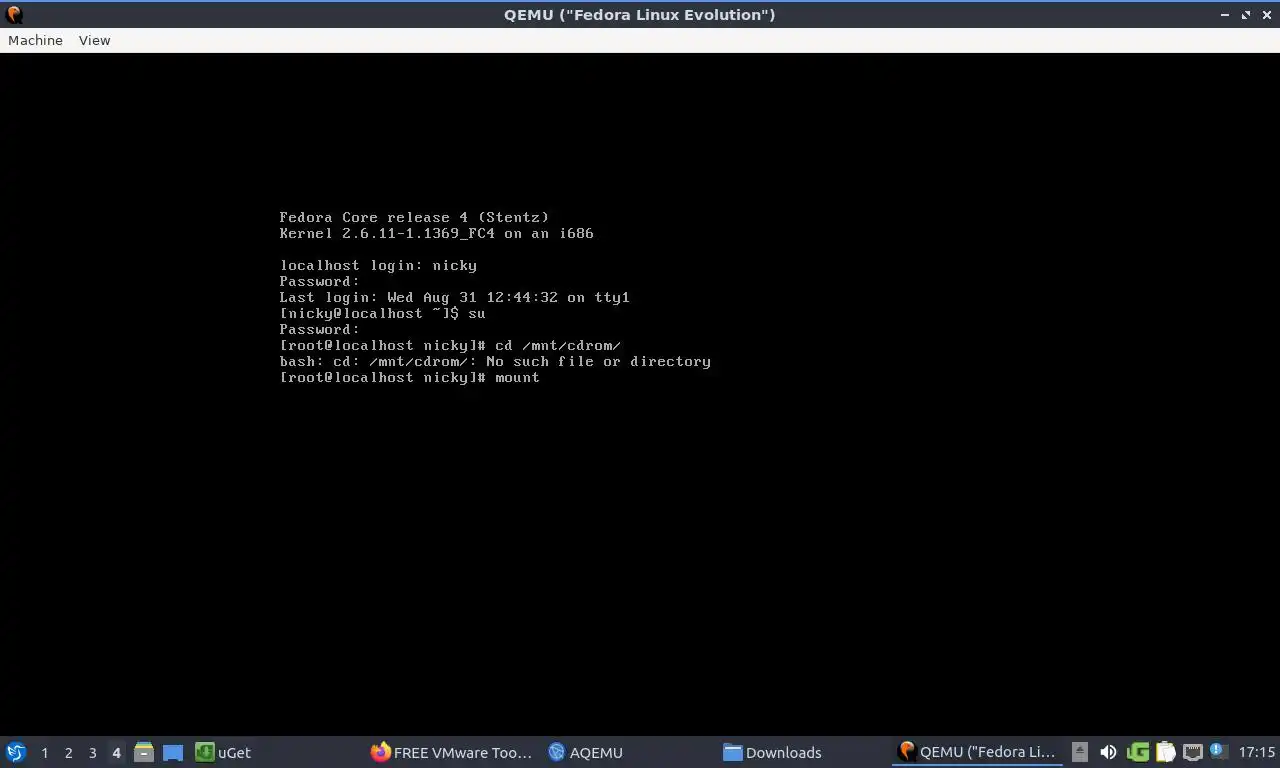Click the LXQt start menu bird icon

[16, 752]
